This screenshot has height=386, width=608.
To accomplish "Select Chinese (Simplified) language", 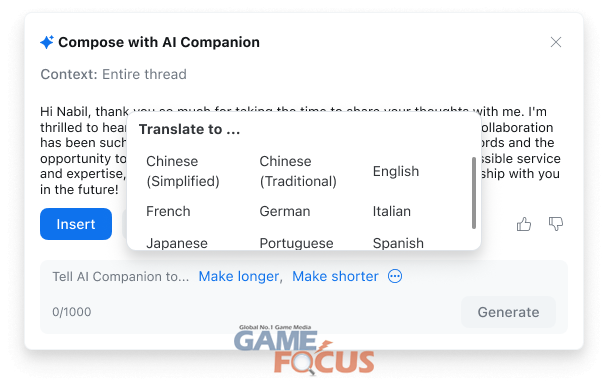I will 183,171.
